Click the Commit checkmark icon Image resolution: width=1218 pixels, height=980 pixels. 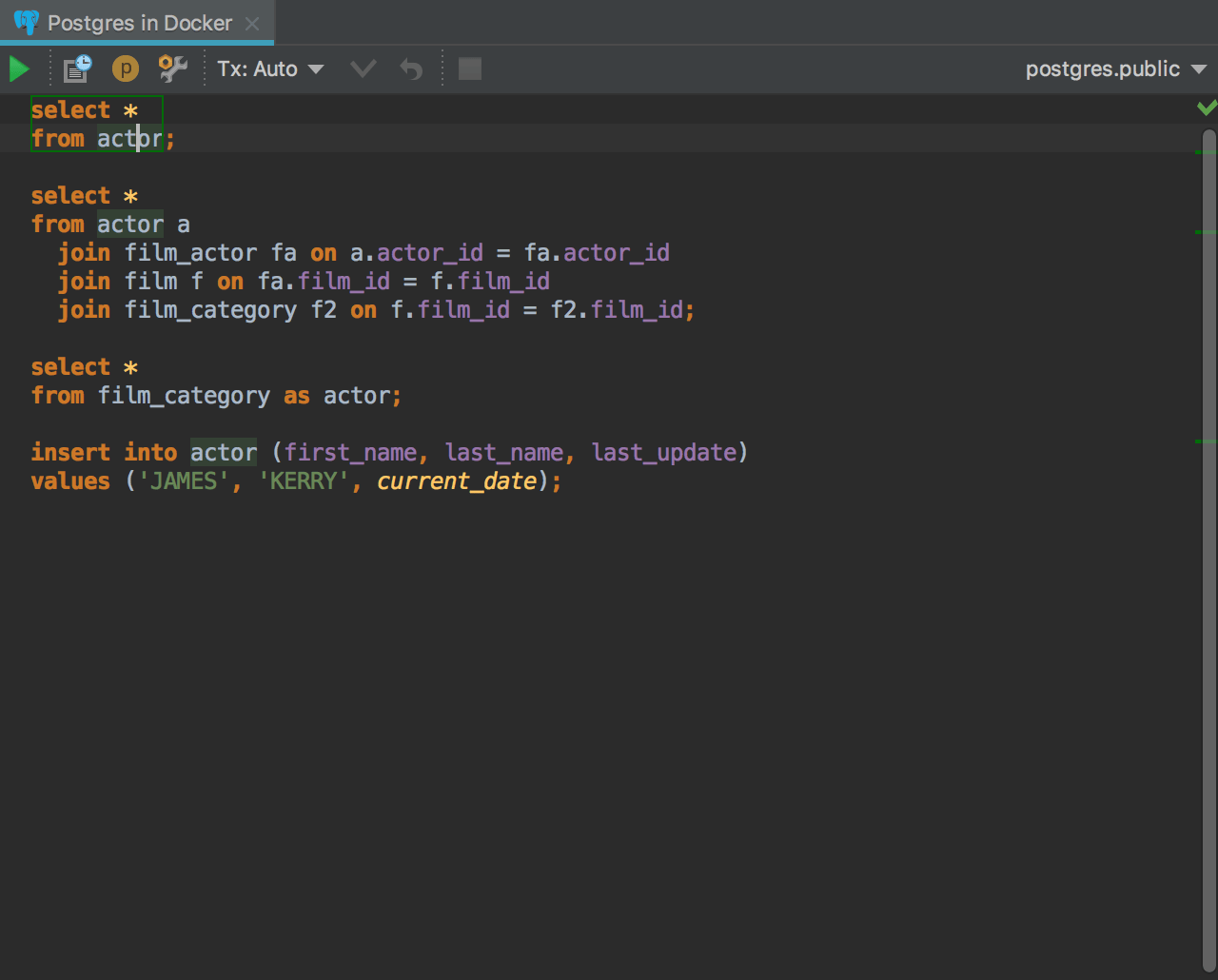(x=363, y=69)
